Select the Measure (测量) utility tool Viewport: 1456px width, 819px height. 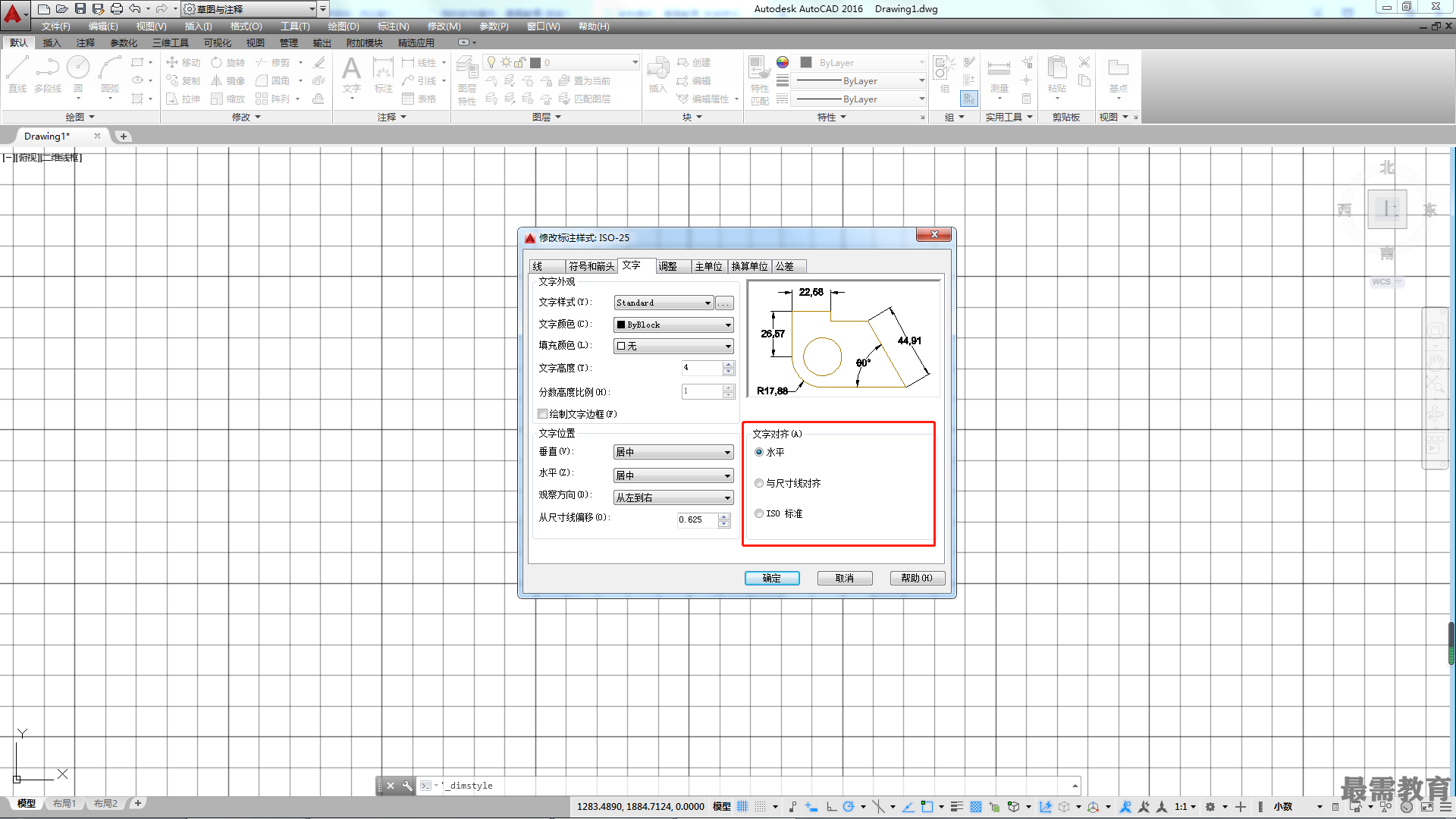[999, 74]
